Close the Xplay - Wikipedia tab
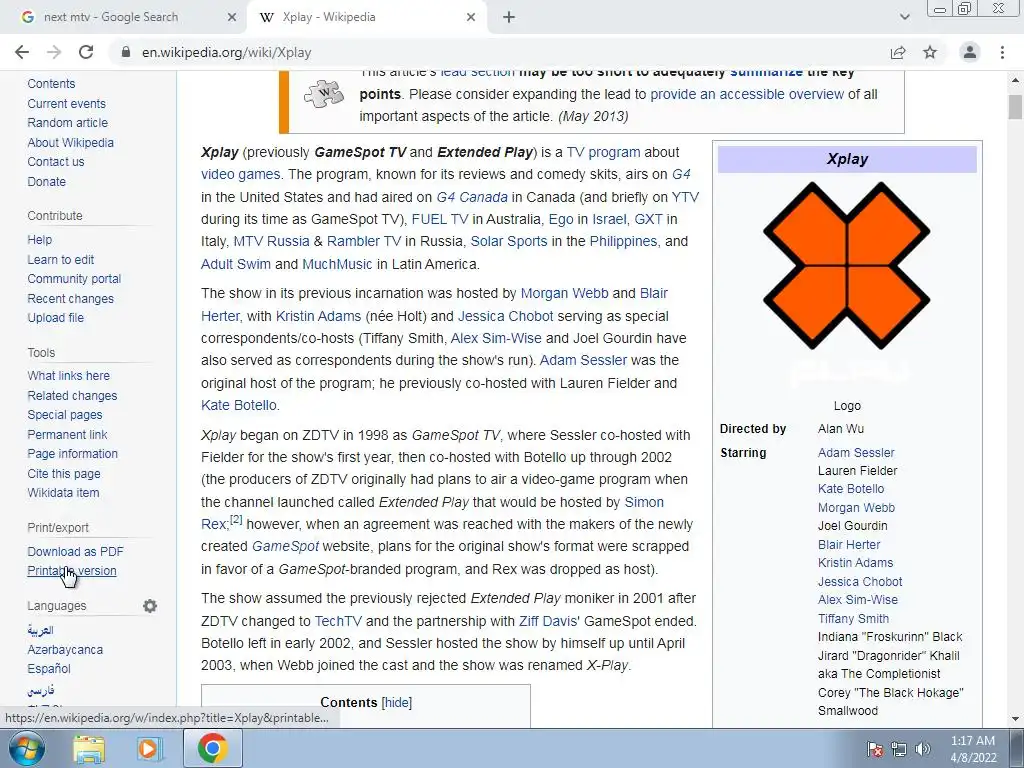 point(471,17)
